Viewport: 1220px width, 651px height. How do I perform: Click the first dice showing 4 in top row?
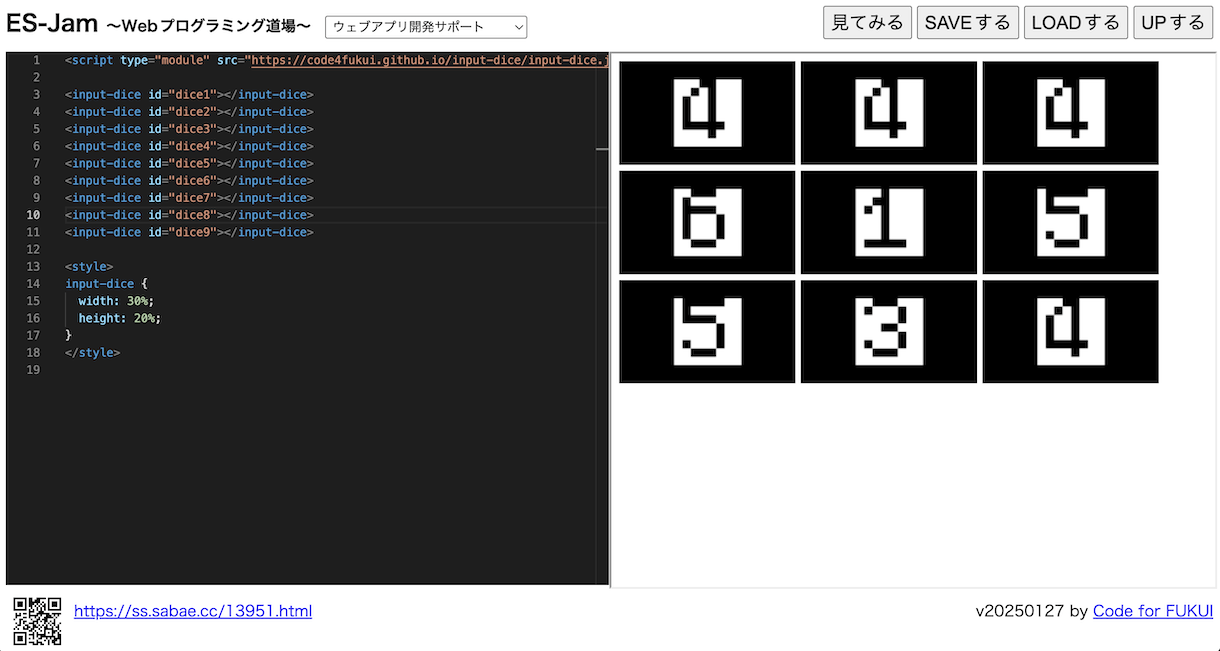[x=707, y=113]
